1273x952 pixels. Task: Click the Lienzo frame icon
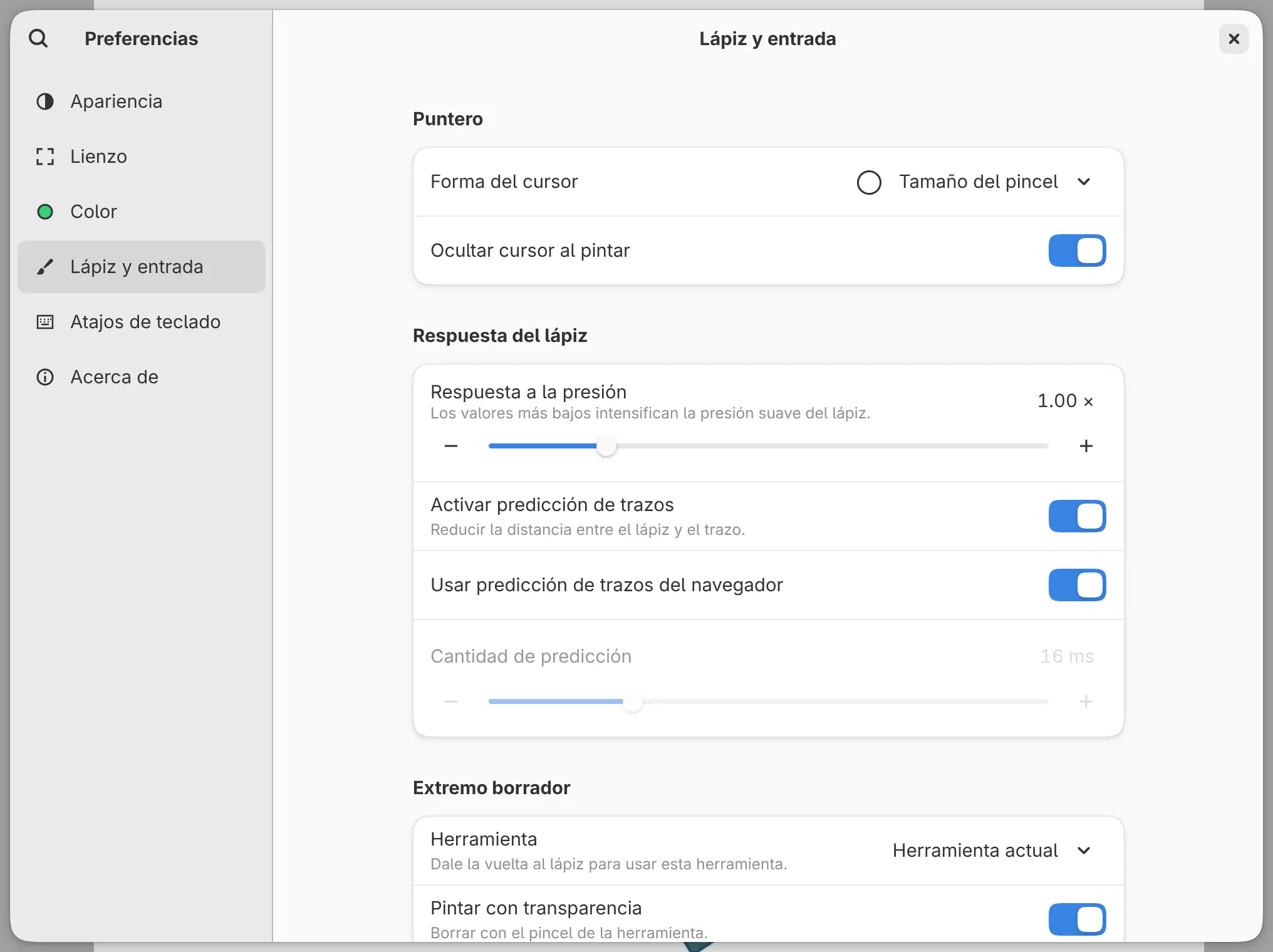[x=45, y=157]
